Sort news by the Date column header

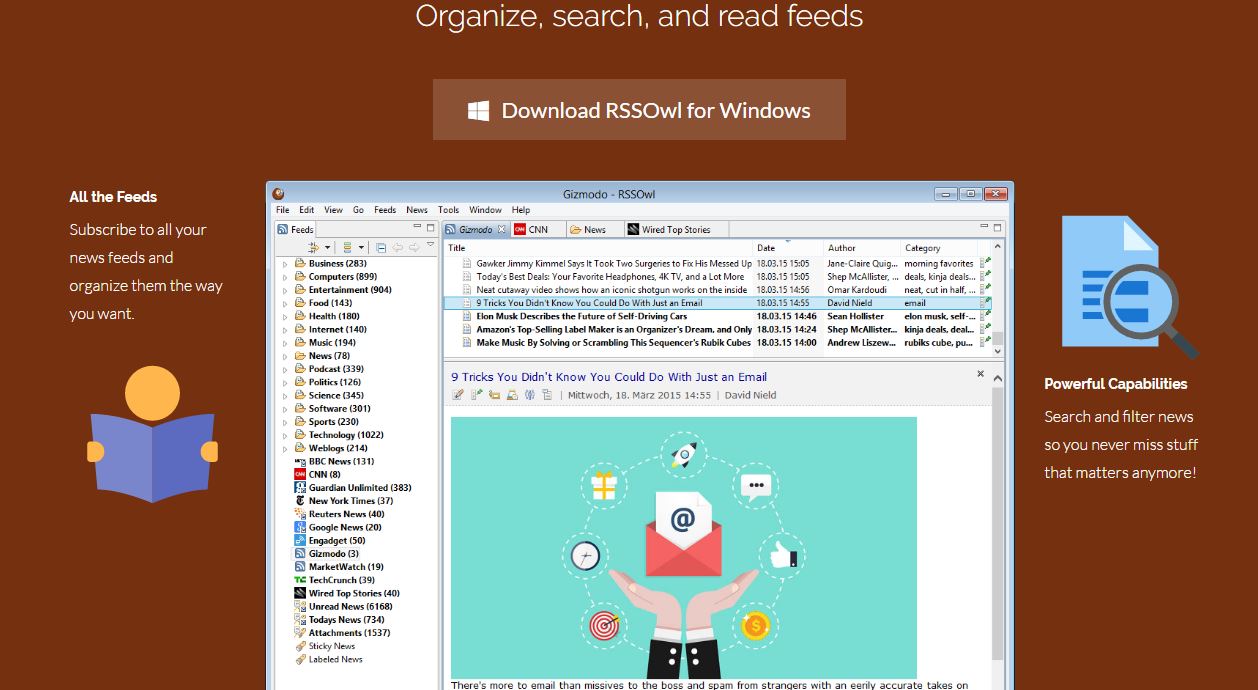tap(788, 248)
